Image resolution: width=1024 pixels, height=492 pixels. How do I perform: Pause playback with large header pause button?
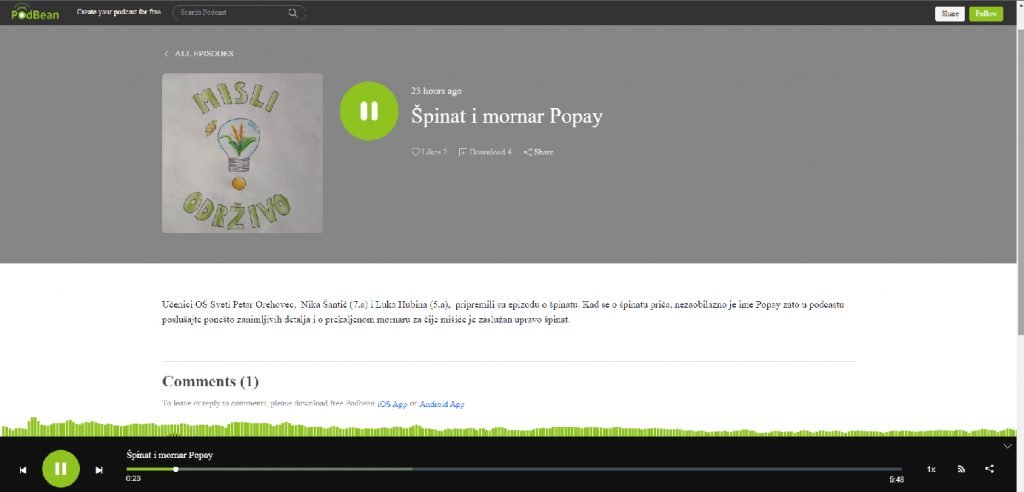[369, 112]
